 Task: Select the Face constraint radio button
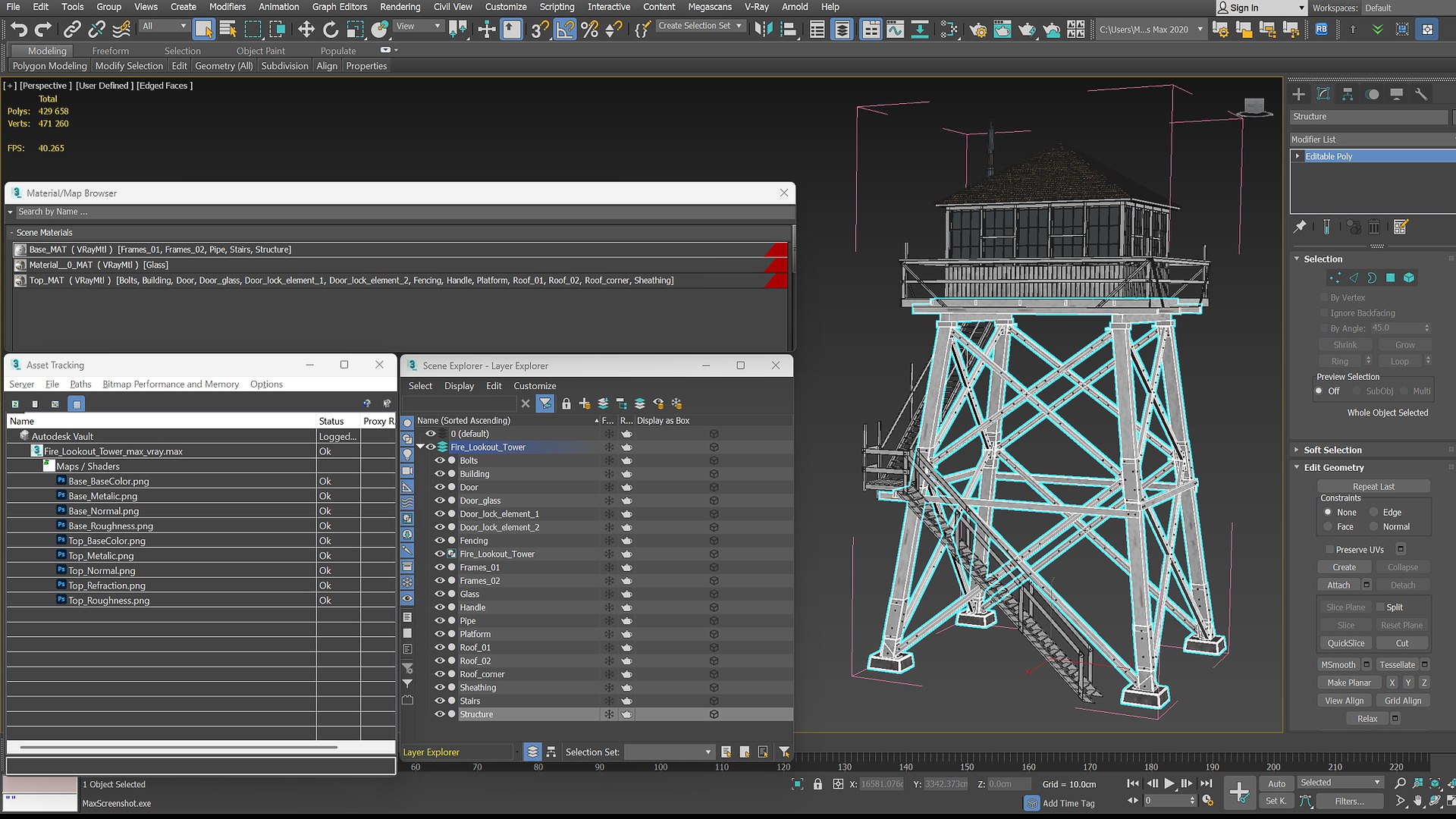point(1328,527)
